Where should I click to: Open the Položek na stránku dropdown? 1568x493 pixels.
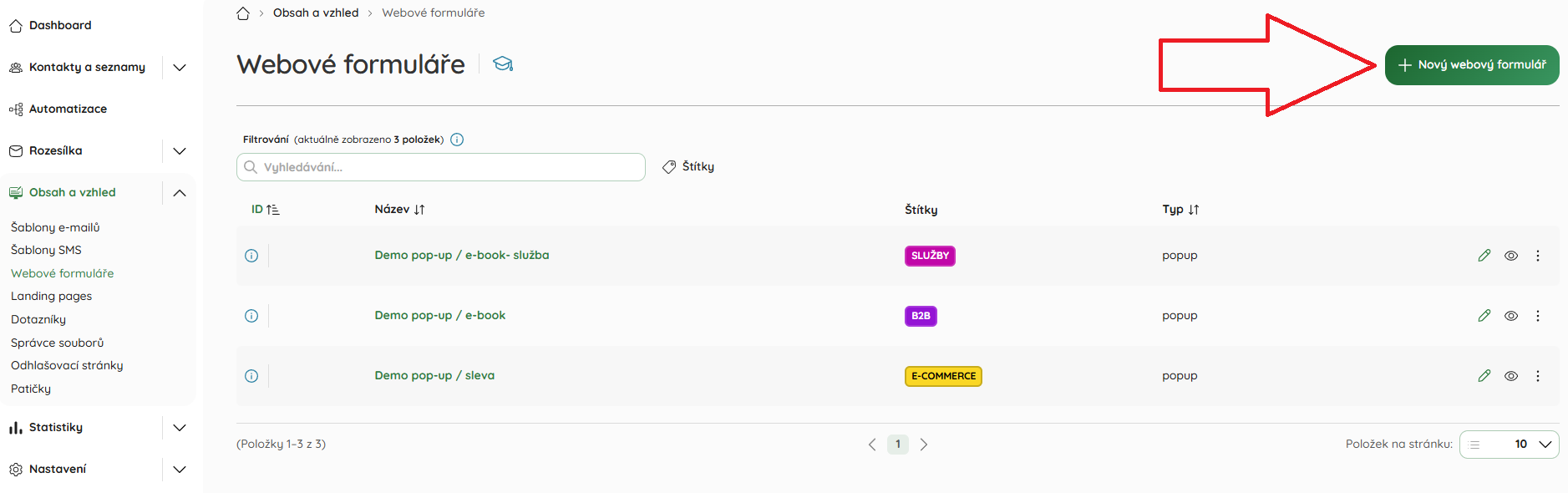1509,445
